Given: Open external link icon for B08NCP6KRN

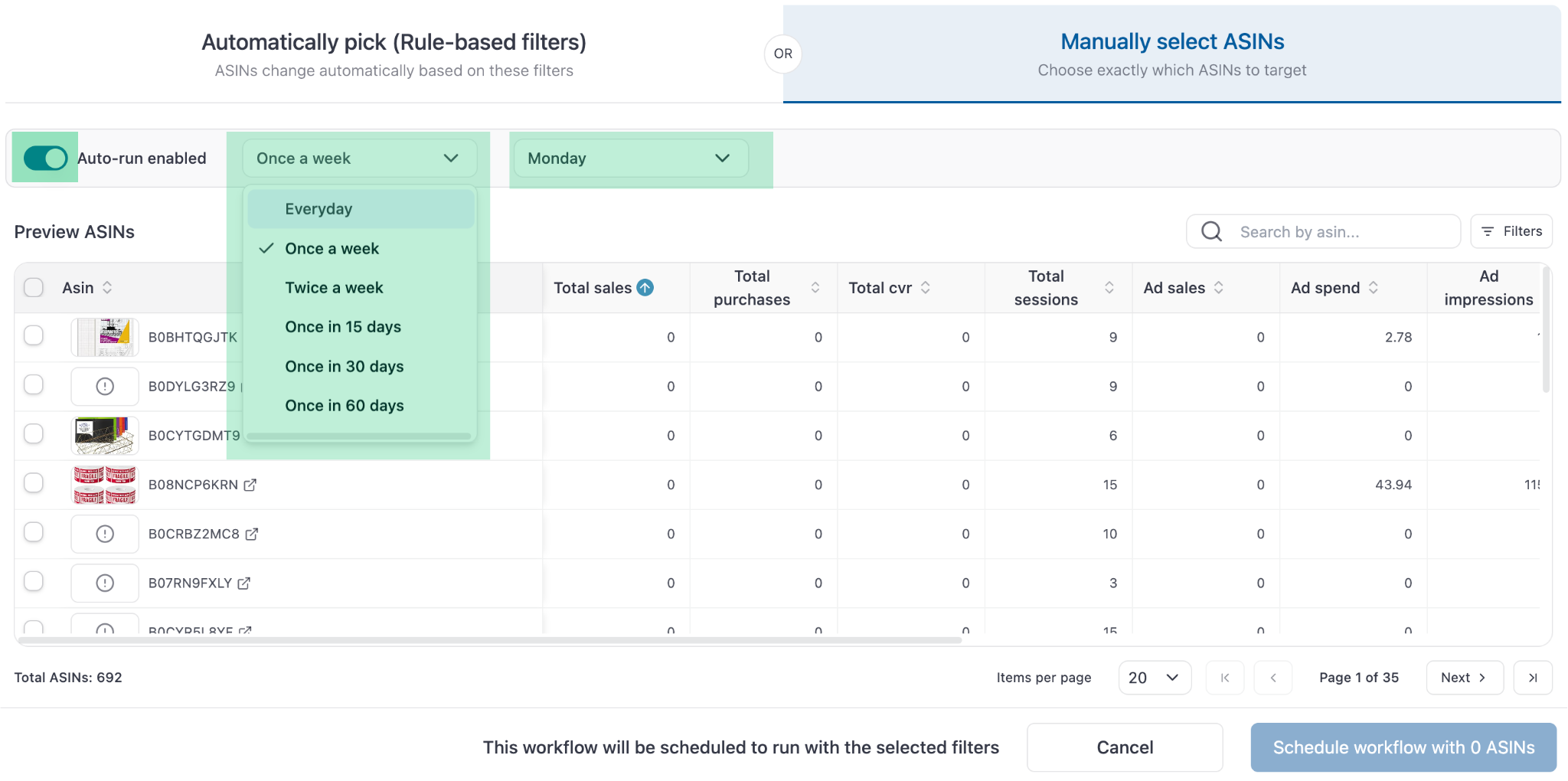Looking at the screenshot, I should 250,485.
